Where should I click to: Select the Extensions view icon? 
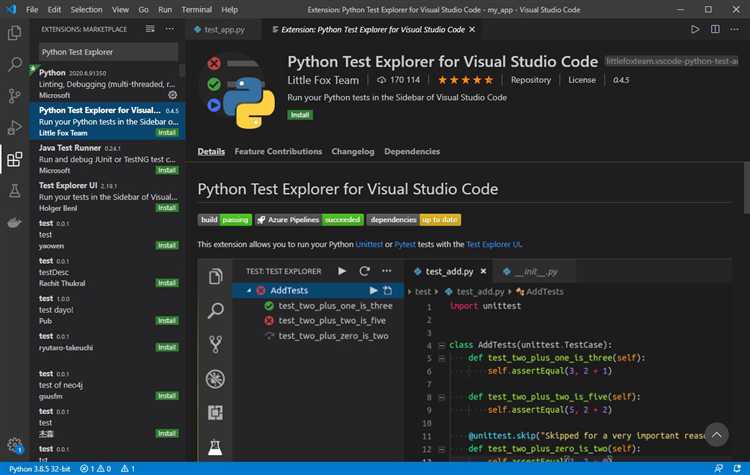[14, 159]
